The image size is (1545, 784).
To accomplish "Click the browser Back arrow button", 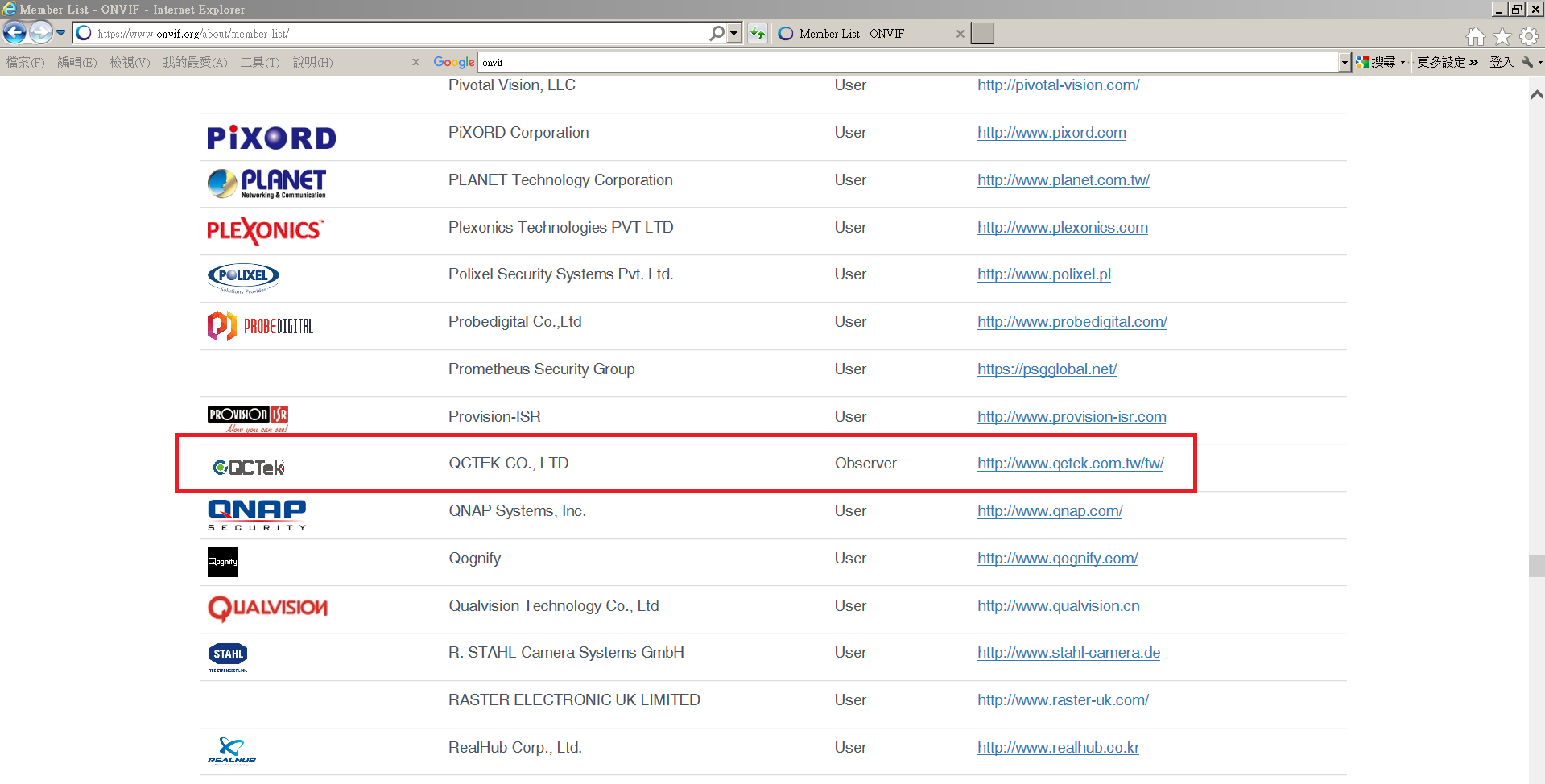I will (14, 33).
